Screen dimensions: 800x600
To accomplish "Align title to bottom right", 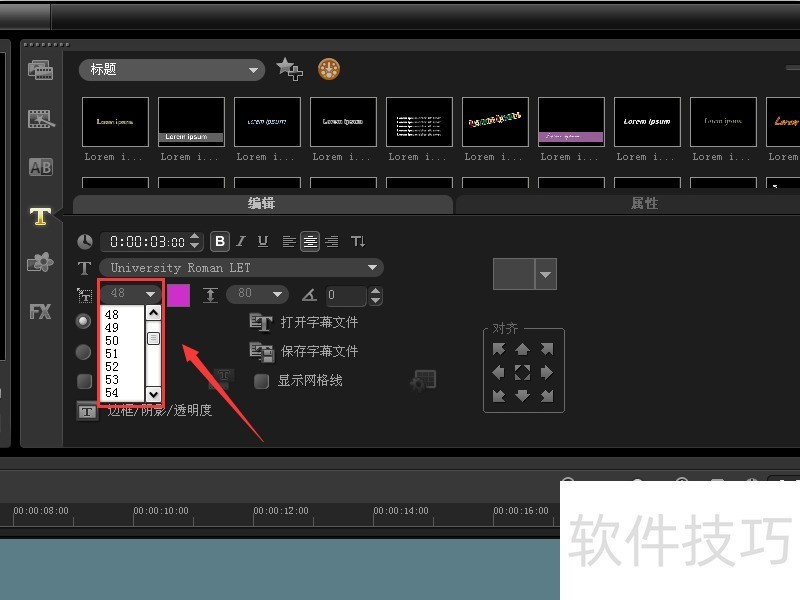I will [x=547, y=395].
